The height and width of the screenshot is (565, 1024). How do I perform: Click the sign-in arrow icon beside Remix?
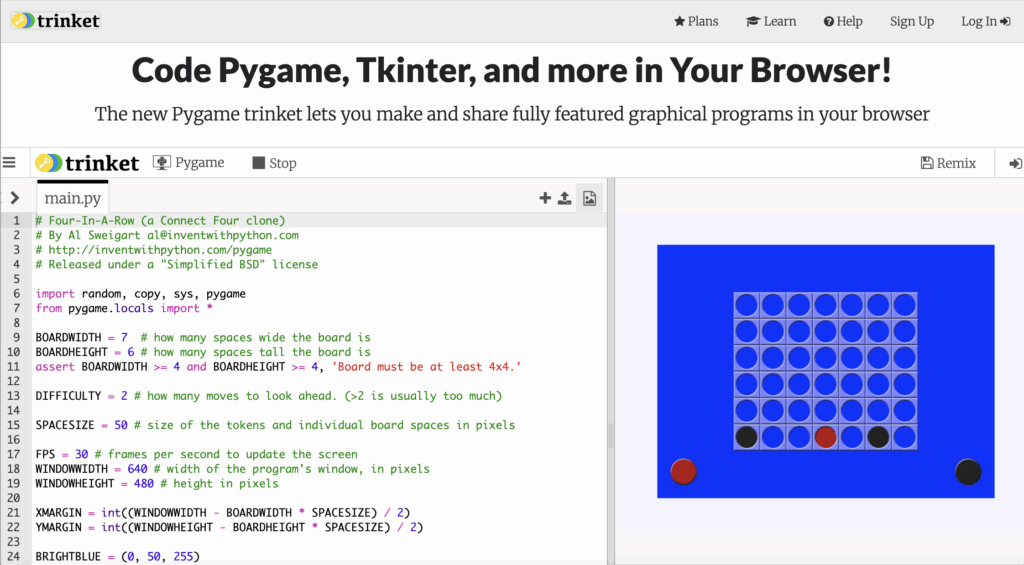pyautogui.click(x=1015, y=163)
